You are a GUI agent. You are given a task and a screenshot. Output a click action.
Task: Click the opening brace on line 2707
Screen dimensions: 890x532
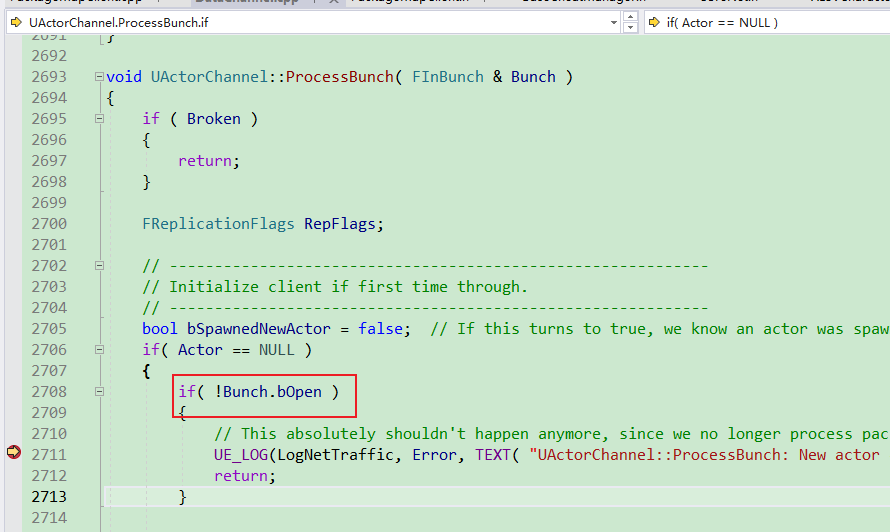pyautogui.click(x=146, y=371)
